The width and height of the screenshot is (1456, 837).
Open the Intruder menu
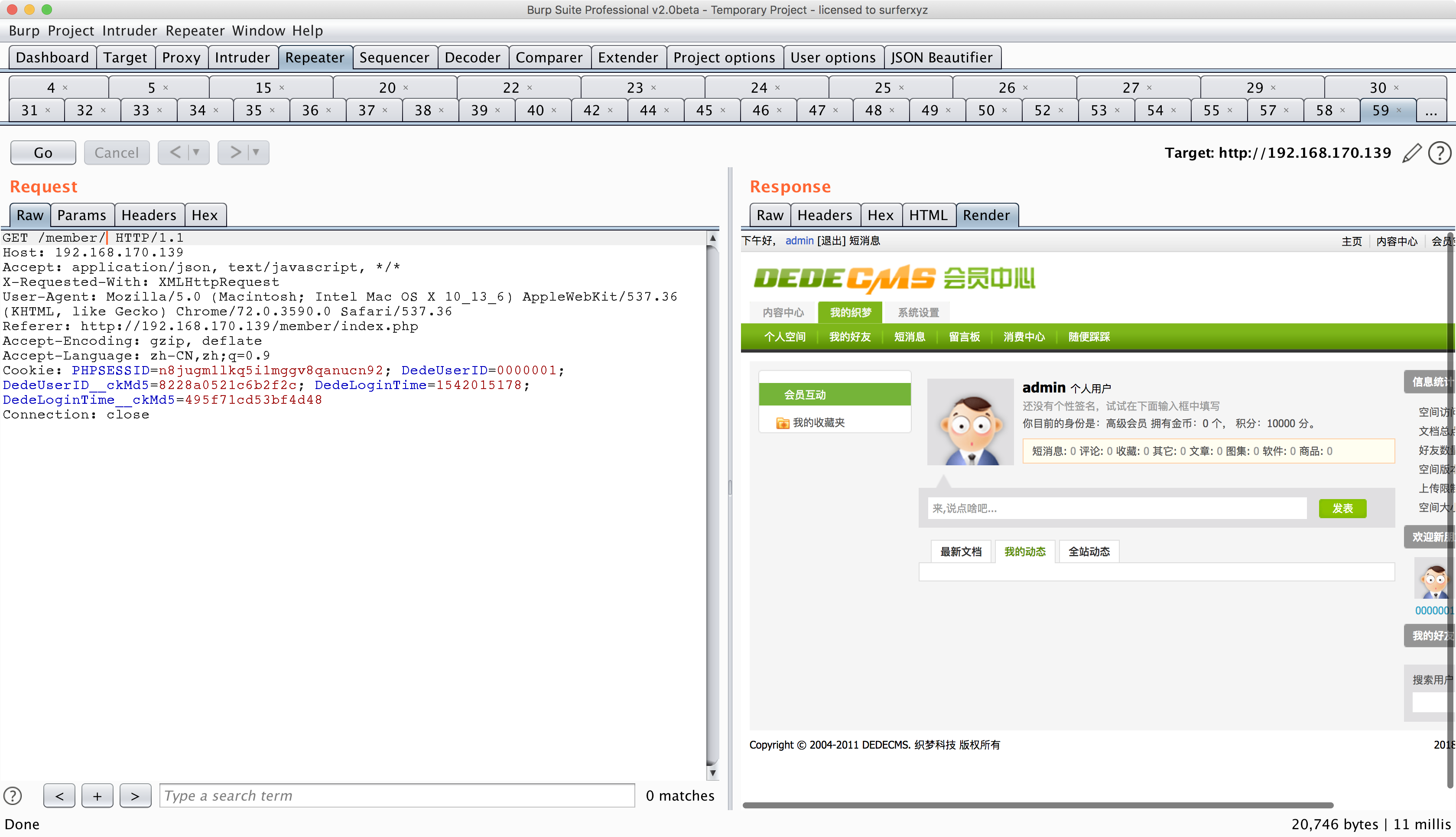[x=129, y=30]
